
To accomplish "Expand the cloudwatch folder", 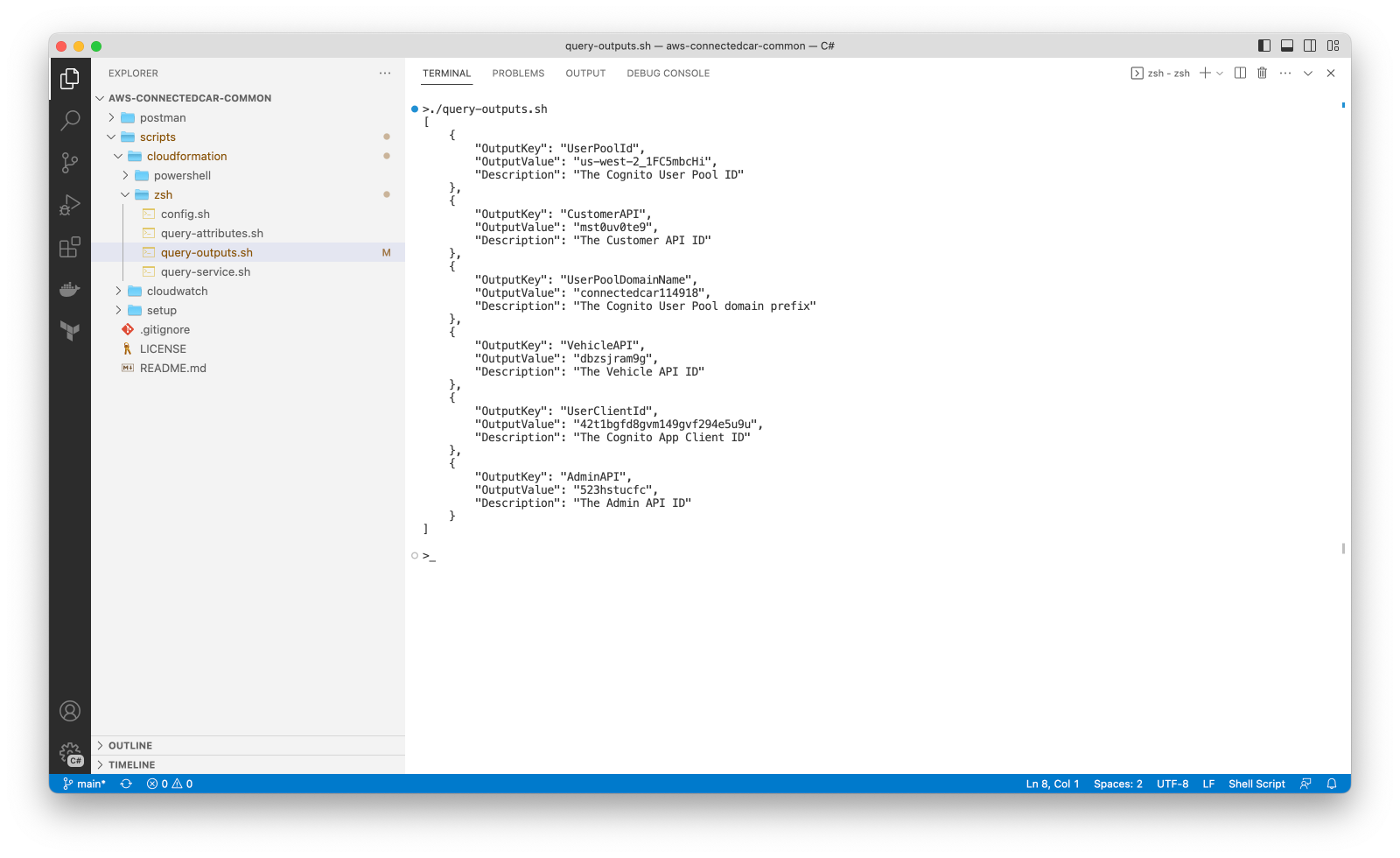I will tap(248, 291).
